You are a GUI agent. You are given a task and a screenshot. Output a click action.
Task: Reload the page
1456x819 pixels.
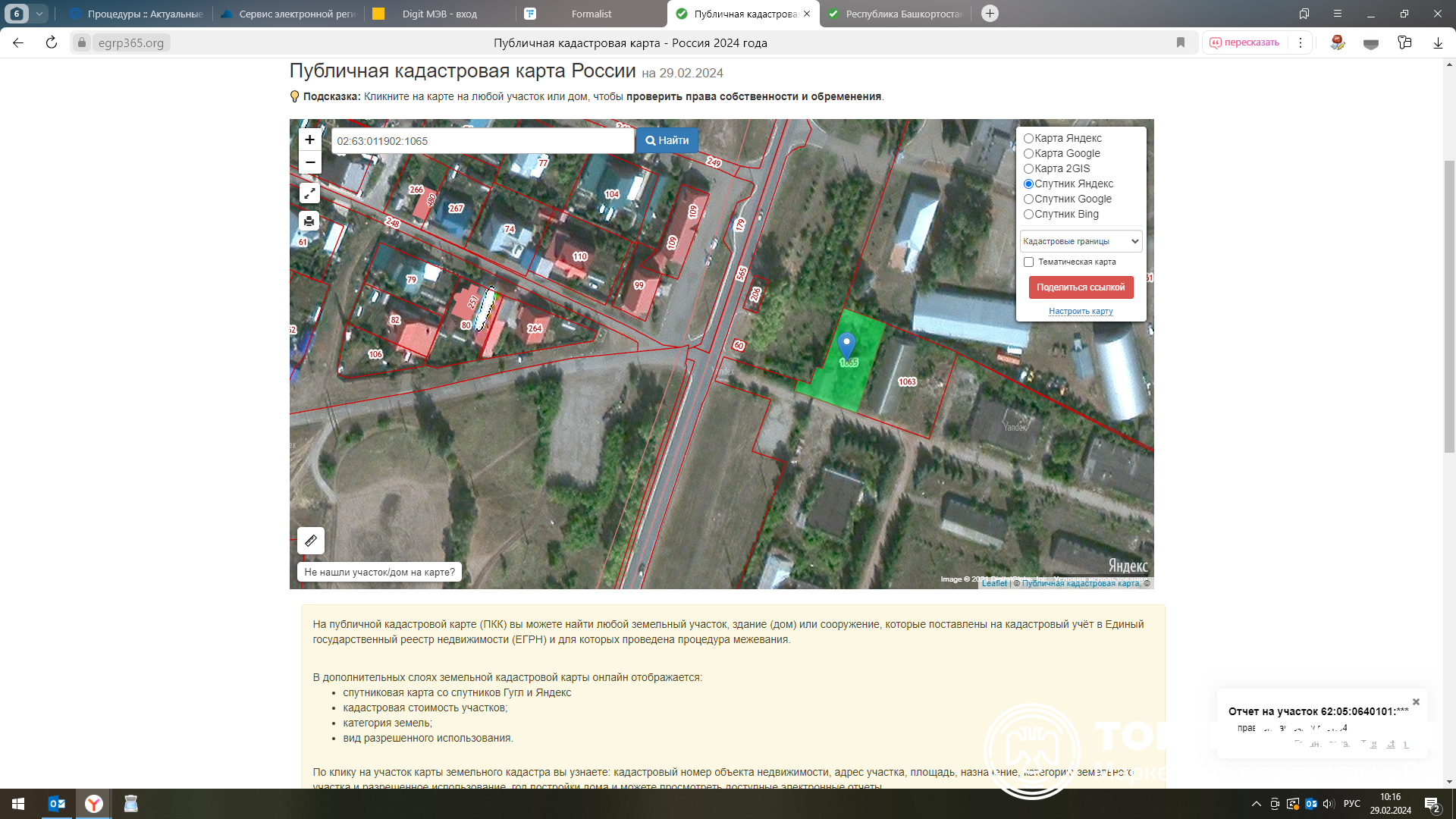click(x=52, y=42)
